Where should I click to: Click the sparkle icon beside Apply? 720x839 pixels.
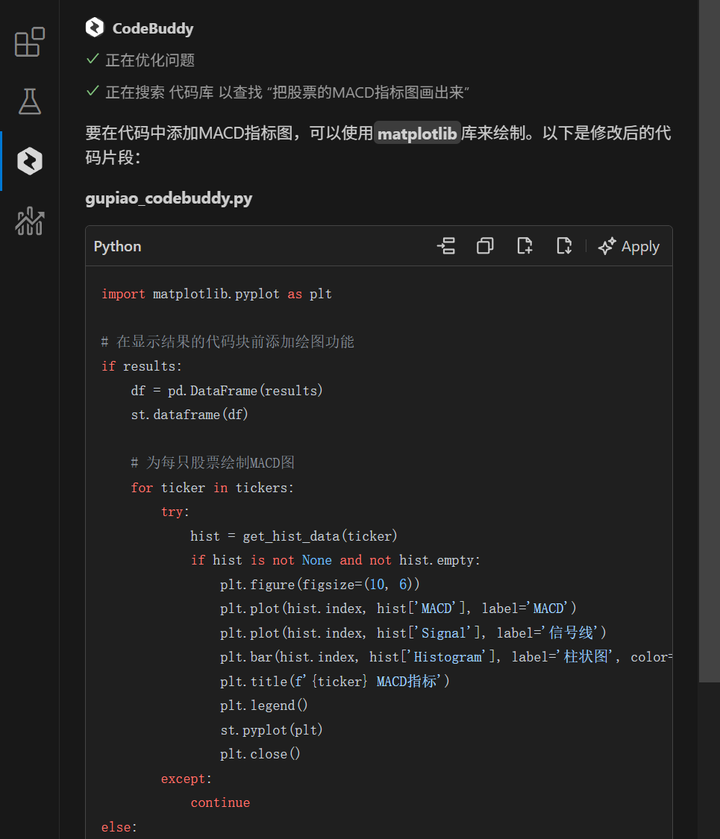click(x=608, y=246)
